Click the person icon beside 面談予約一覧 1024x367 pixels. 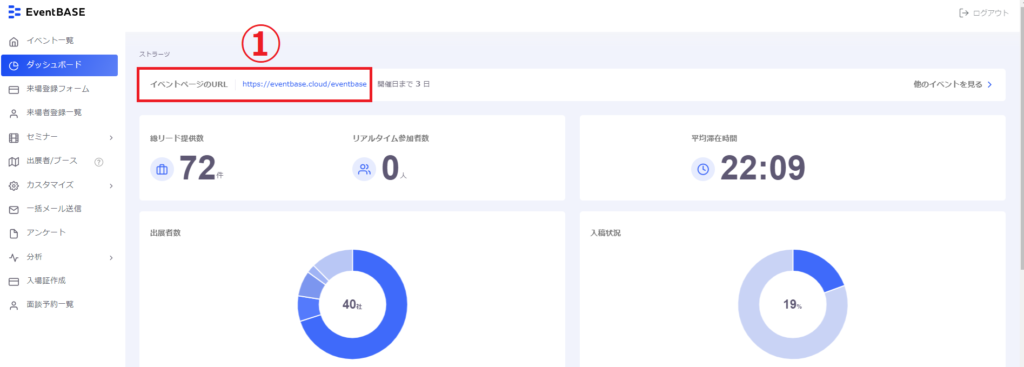[x=13, y=305]
